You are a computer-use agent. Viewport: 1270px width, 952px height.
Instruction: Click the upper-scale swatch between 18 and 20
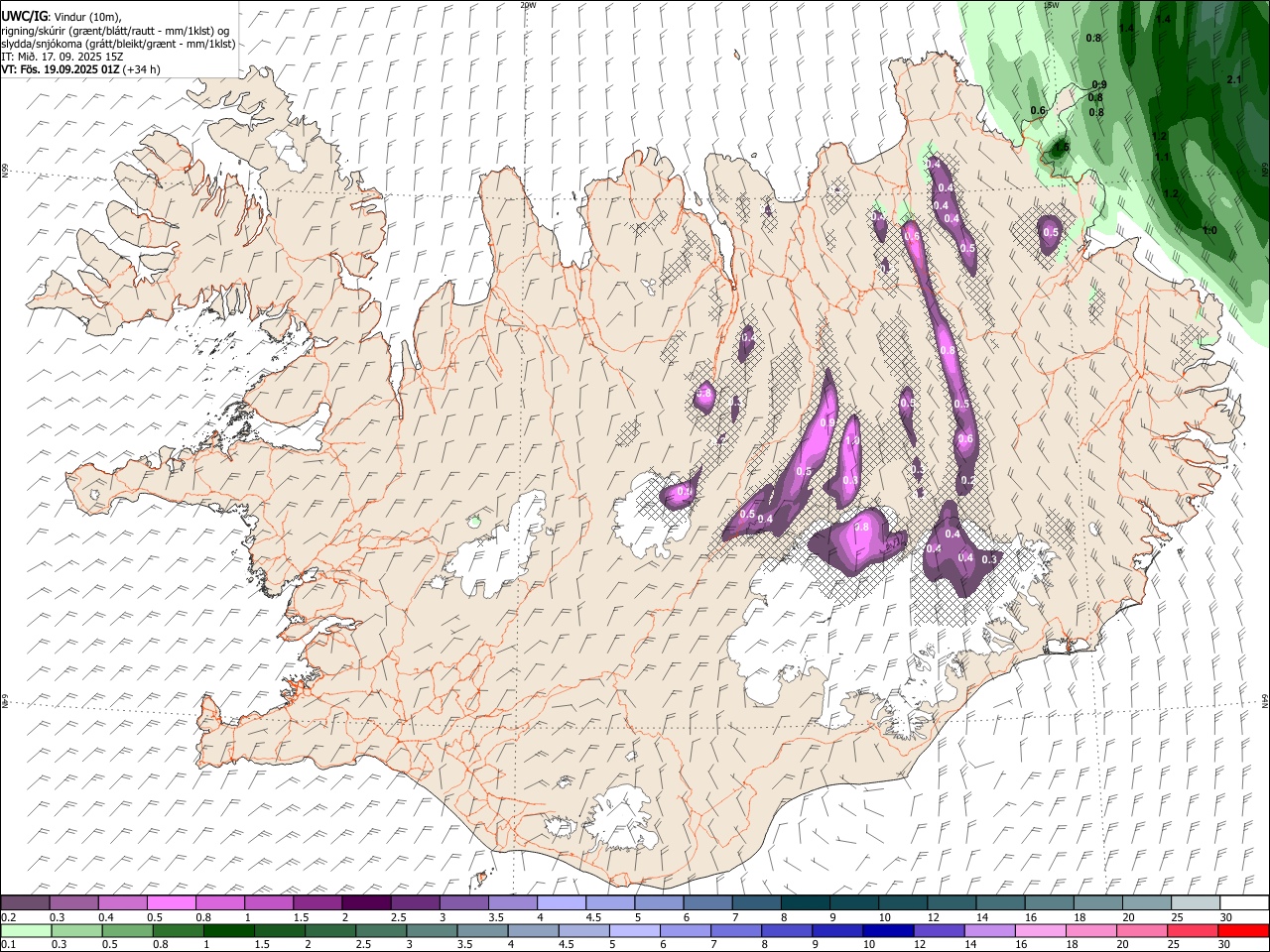pos(1097,902)
